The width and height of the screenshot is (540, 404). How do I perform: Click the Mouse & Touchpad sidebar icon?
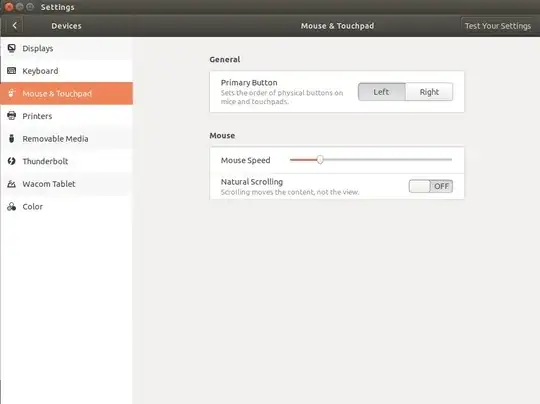(x=11, y=93)
